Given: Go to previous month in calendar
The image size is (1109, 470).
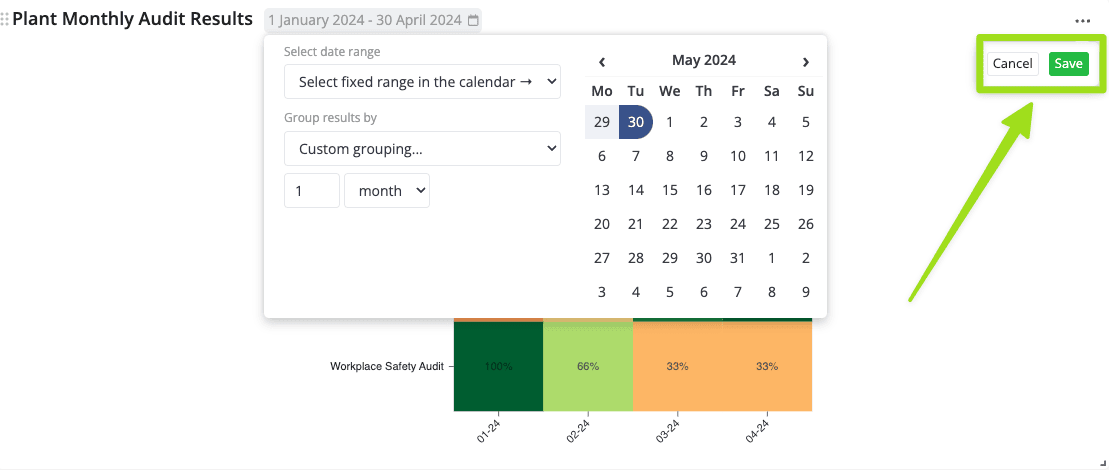Looking at the screenshot, I should pos(602,61).
